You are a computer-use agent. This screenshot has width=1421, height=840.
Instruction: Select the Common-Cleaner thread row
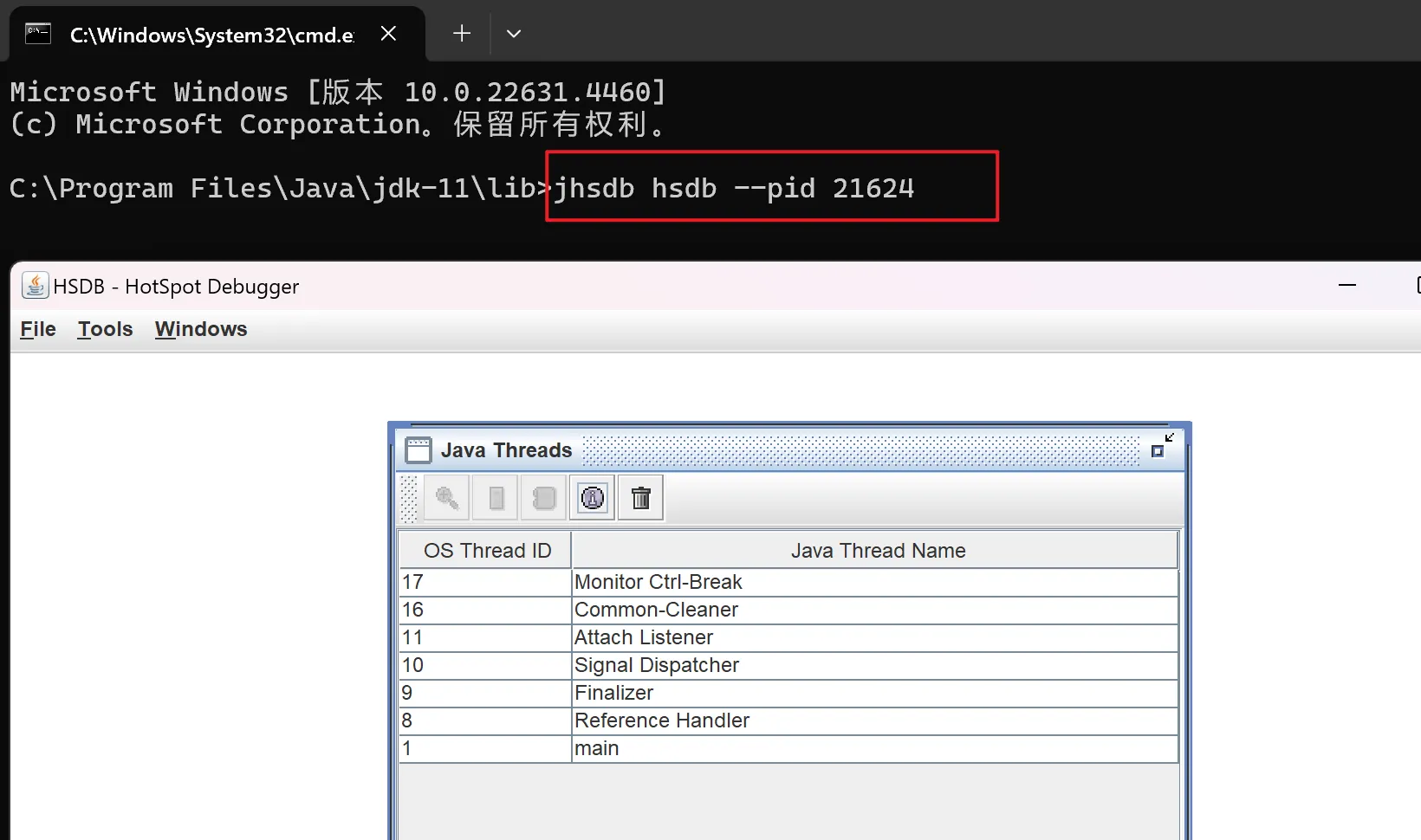click(x=788, y=610)
